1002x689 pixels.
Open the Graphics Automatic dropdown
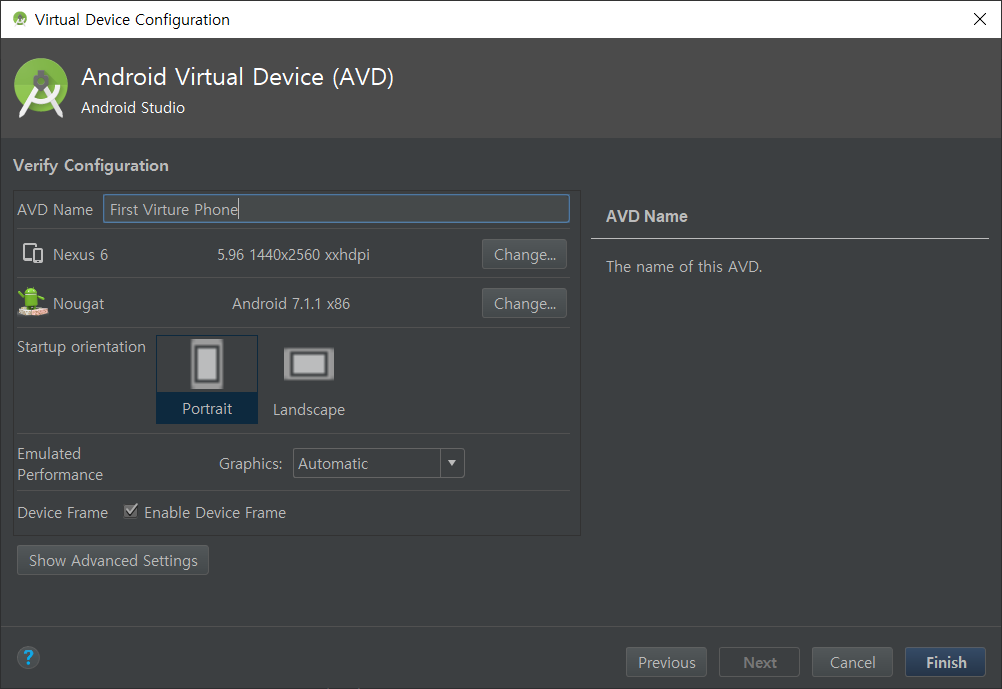point(378,463)
